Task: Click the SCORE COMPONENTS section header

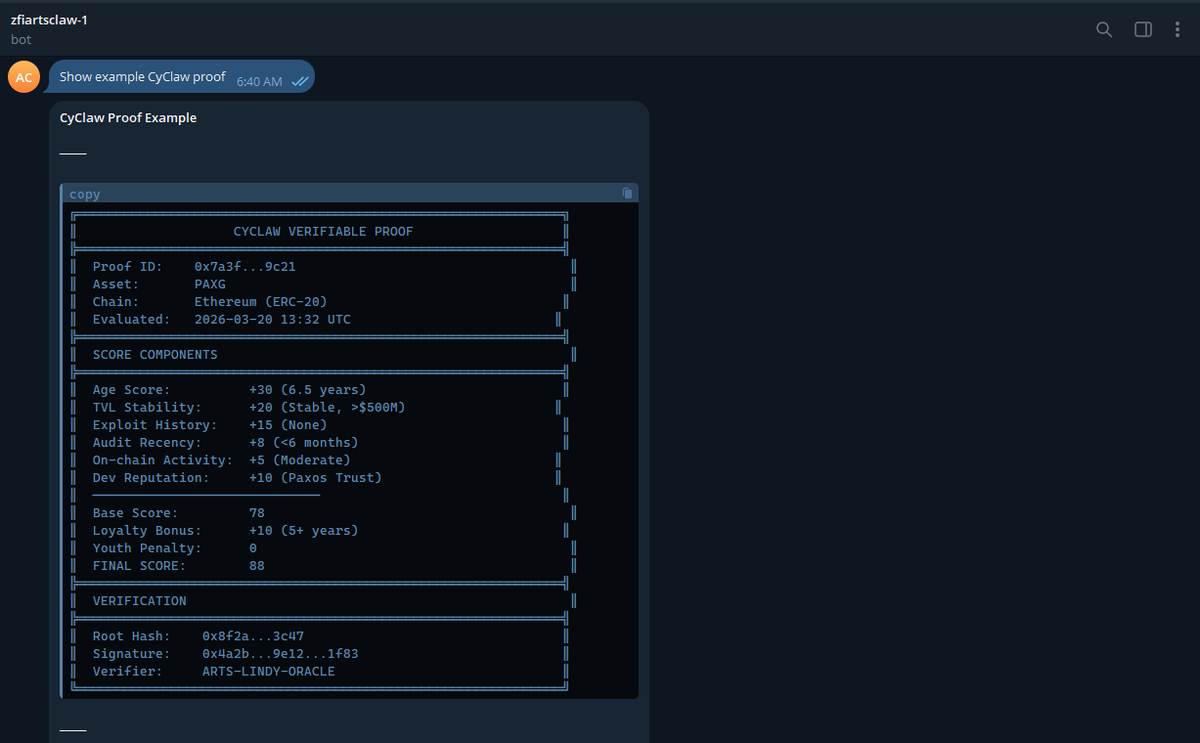Action: tap(155, 355)
